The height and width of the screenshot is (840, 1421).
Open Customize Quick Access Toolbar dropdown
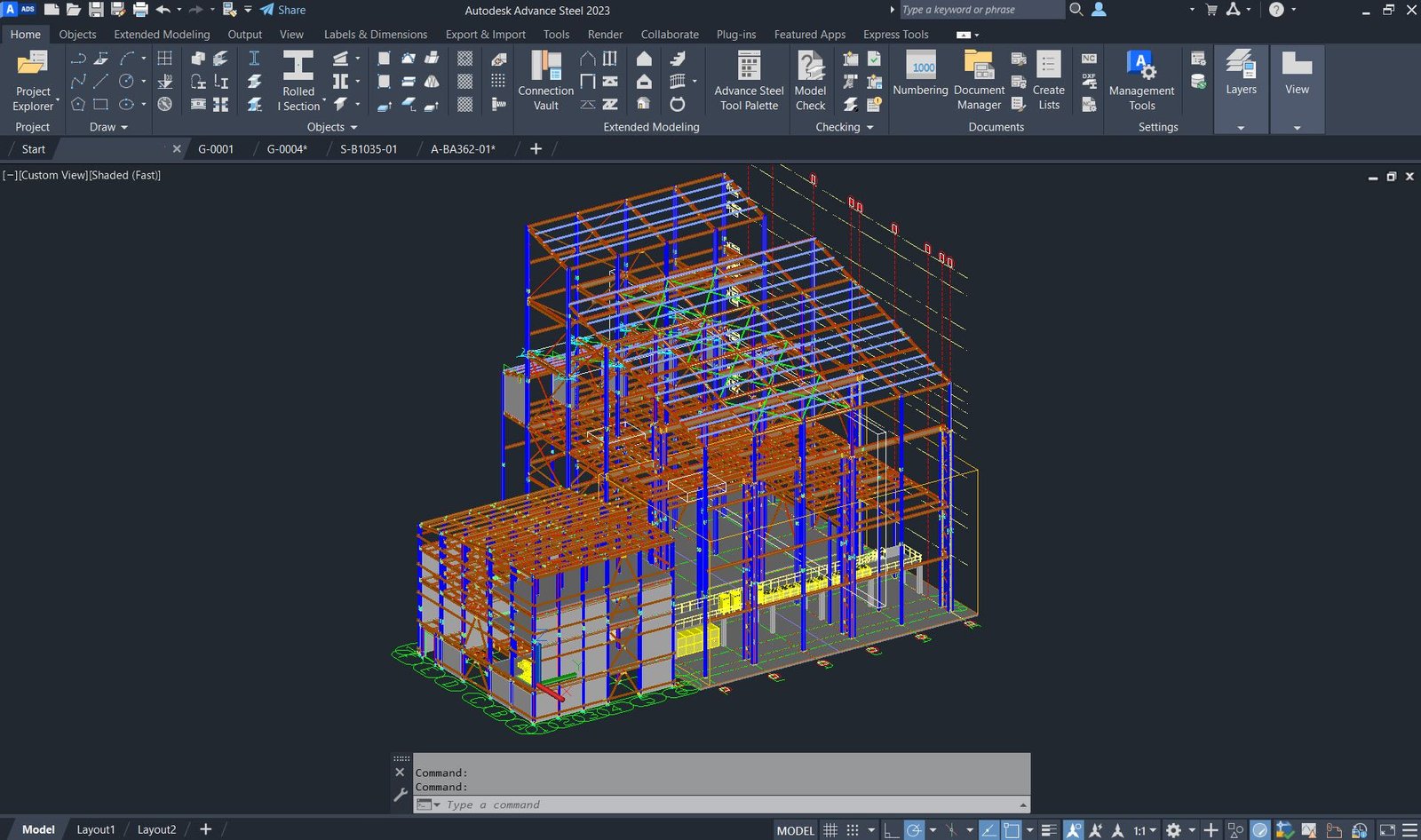coord(248,10)
